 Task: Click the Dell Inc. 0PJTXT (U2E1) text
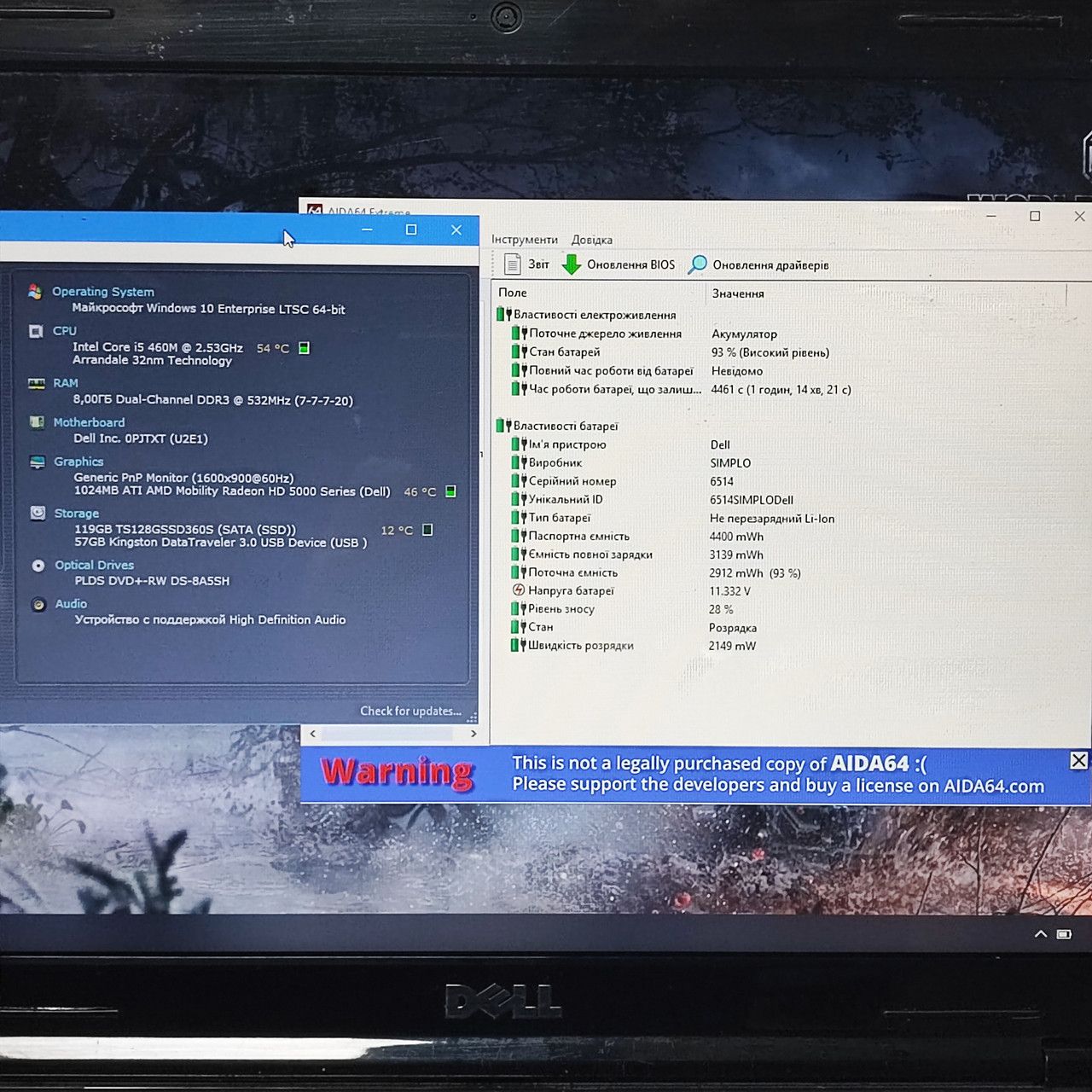(141, 439)
